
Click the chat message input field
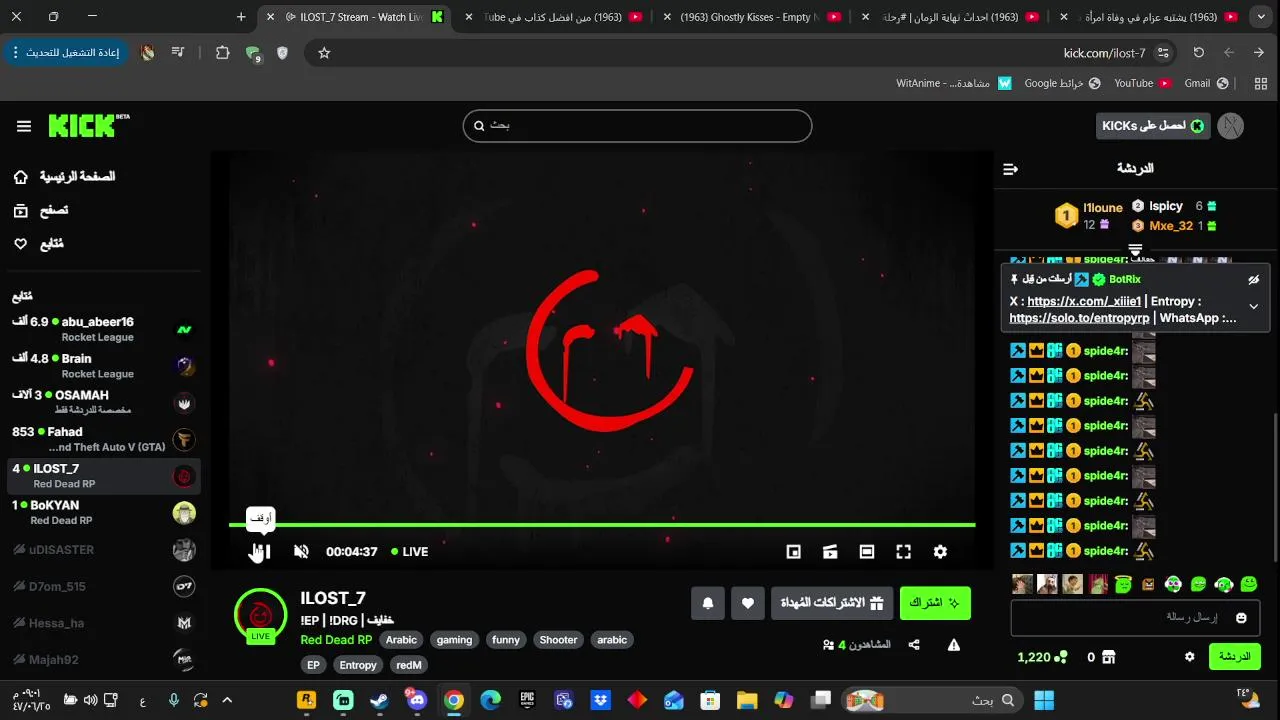pos(1135,618)
